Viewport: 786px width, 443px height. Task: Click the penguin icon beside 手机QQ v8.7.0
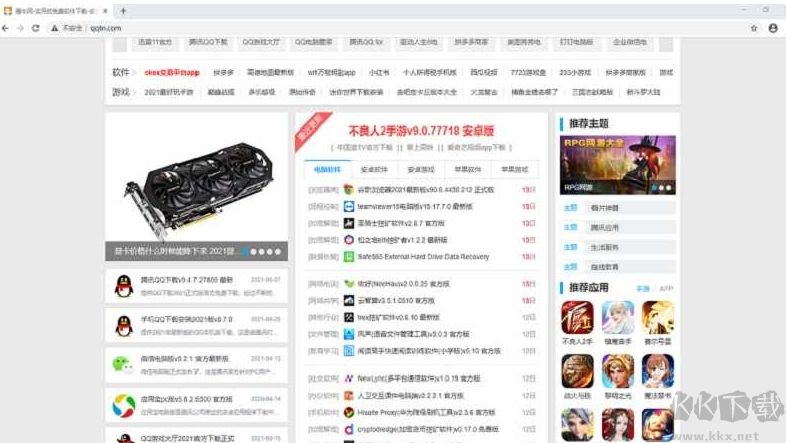pyautogui.click(x=123, y=325)
